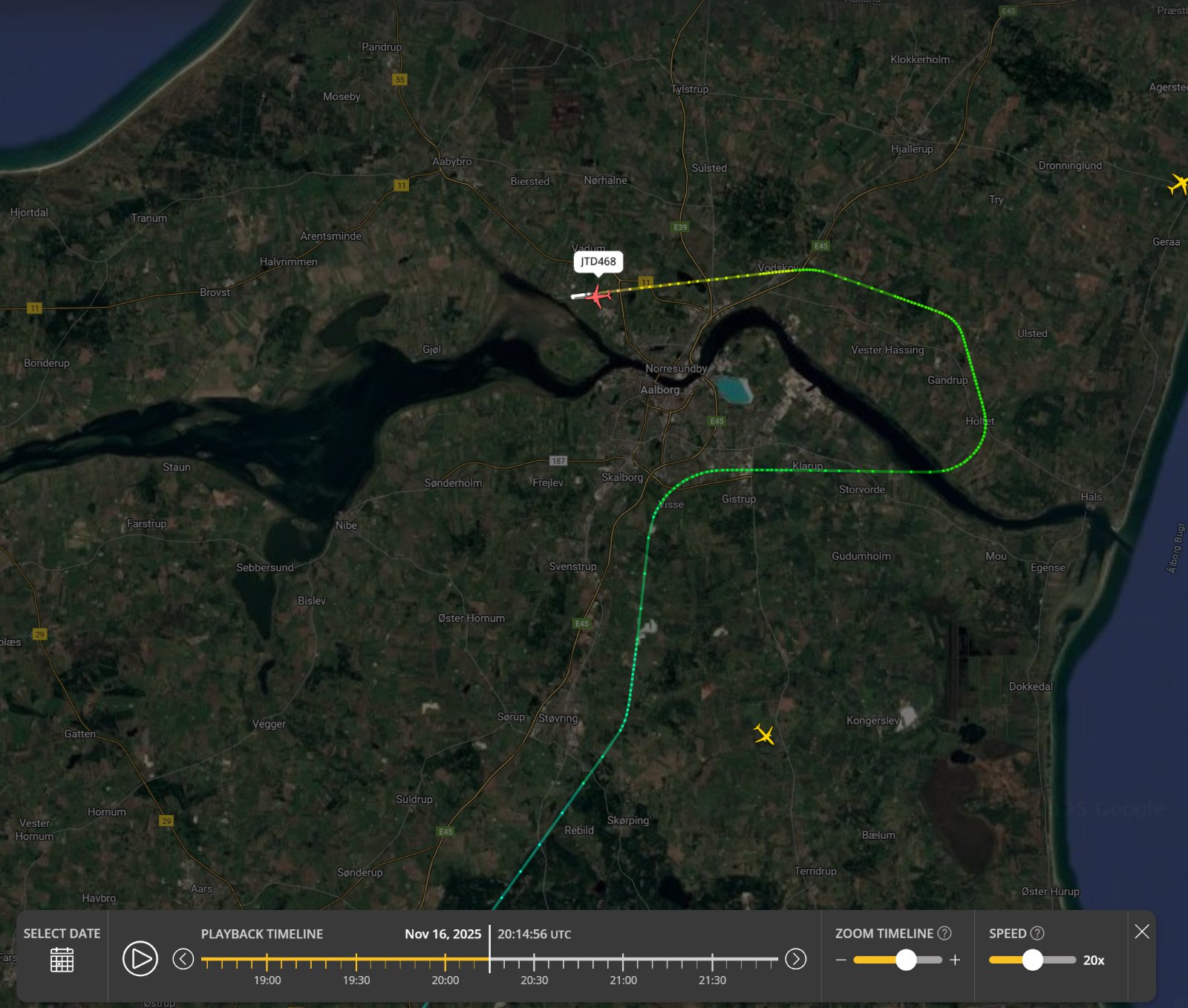The height and width of the screenshot is (1008, 1188).
Task: Jump to 20:30 on playback timeline
Action: [x=534, y=962]
